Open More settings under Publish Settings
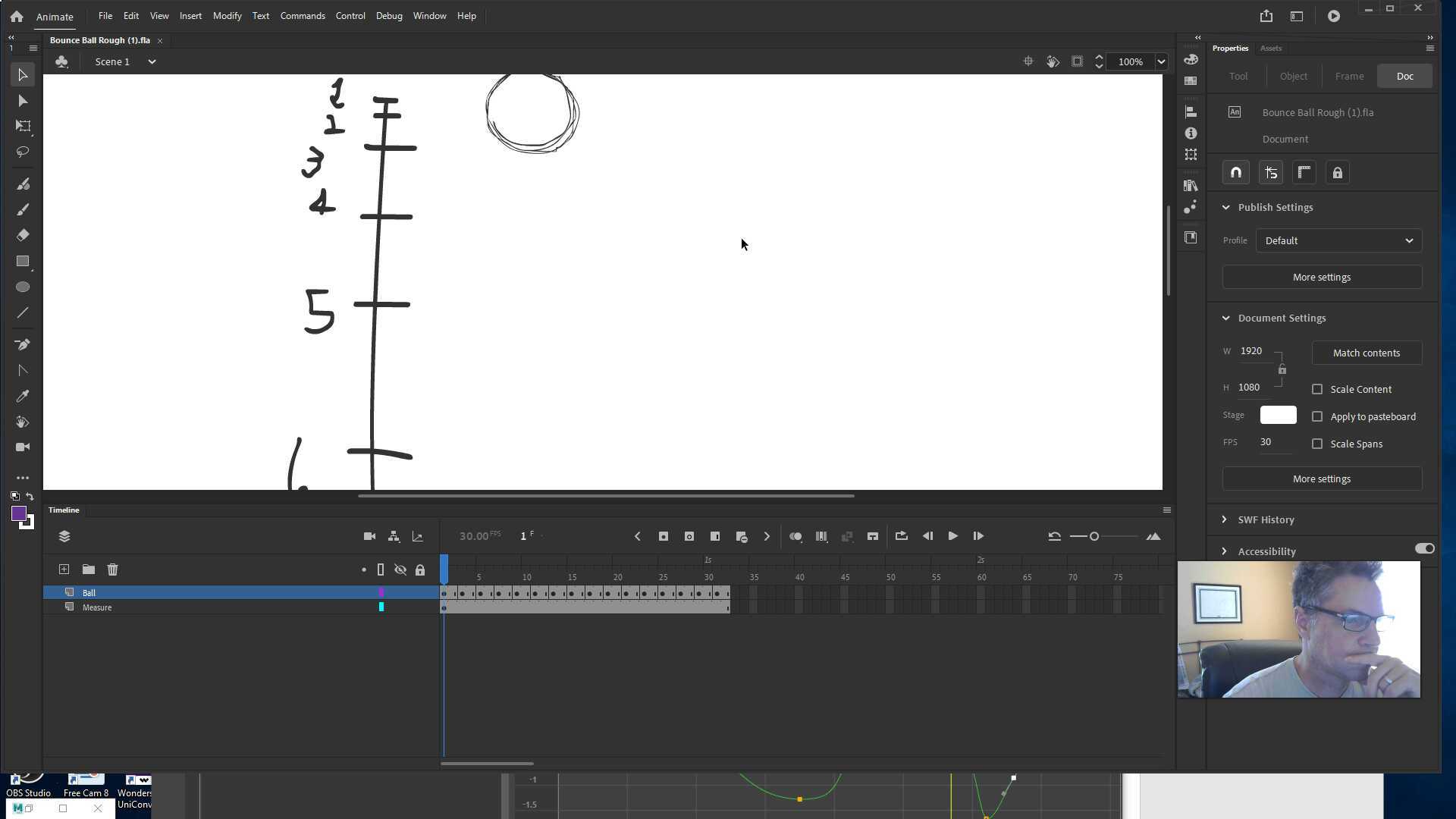 coord(1321,277)
